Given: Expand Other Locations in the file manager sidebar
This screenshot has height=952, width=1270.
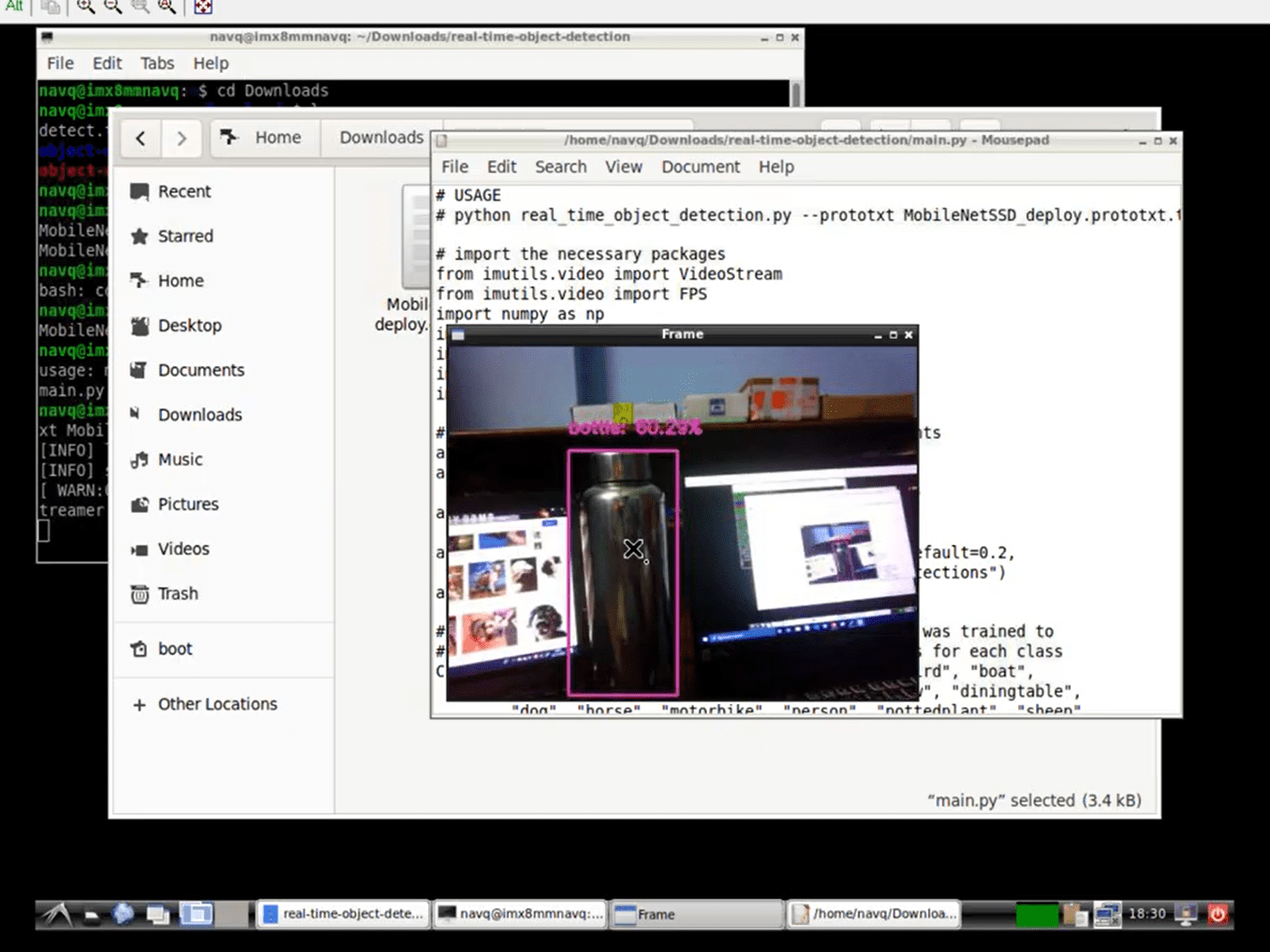Looking at the screenshot, I should (x=216, y=704).
